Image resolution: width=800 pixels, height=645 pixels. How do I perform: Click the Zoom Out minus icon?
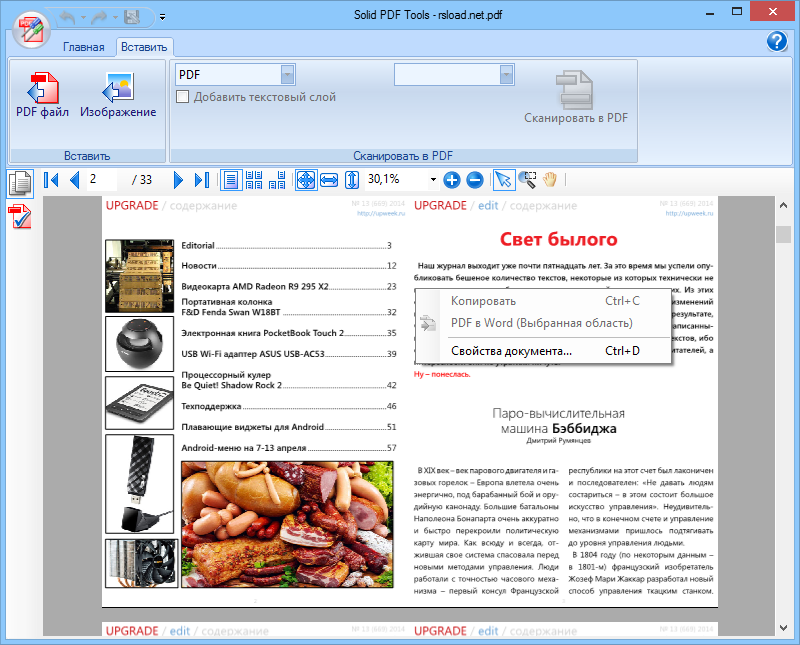(476, 180)
